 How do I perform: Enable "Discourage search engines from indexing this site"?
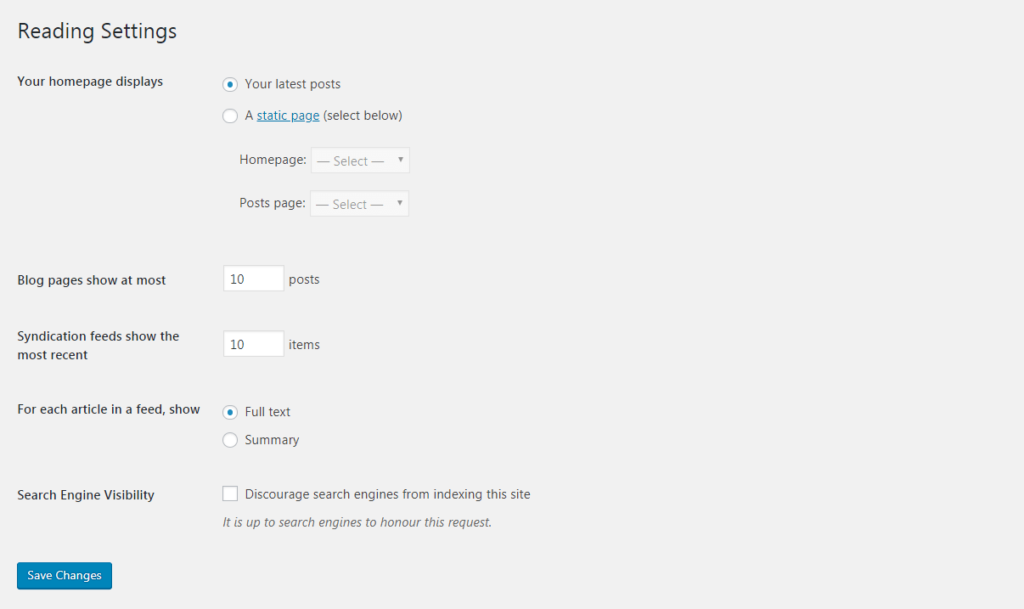(230, 493)
